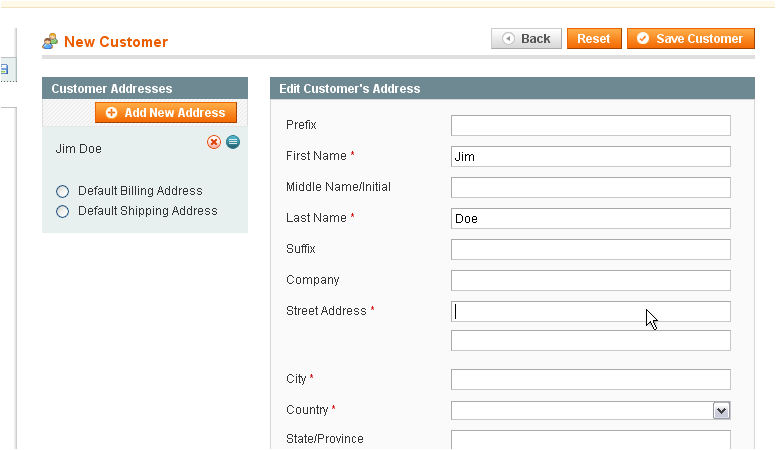
Task: Click the City input field
Action: click(x=590, y=379)
